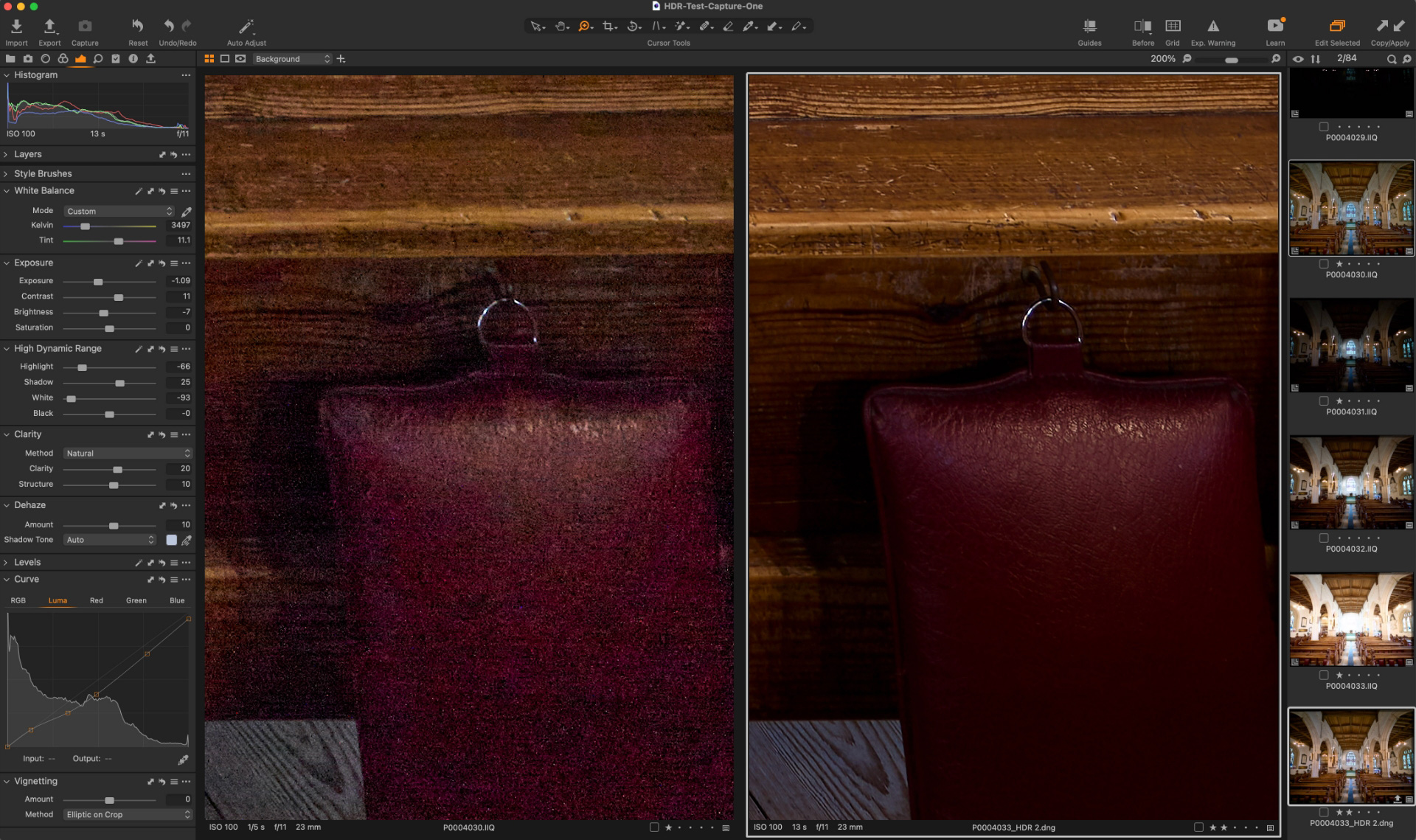Open the Vignetting Method dropdown
Screen dimensions: 1416x840
pyautogui.click(x=127, y=814)
